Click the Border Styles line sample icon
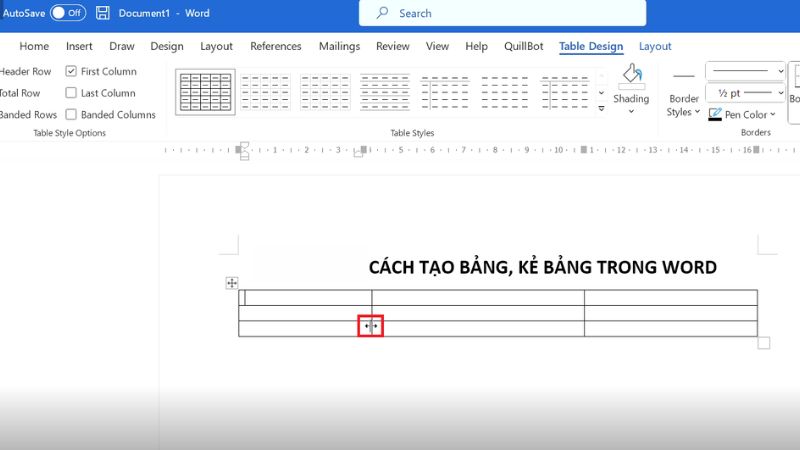The width and height of the screenshot is (800, 450). [684, 76]
